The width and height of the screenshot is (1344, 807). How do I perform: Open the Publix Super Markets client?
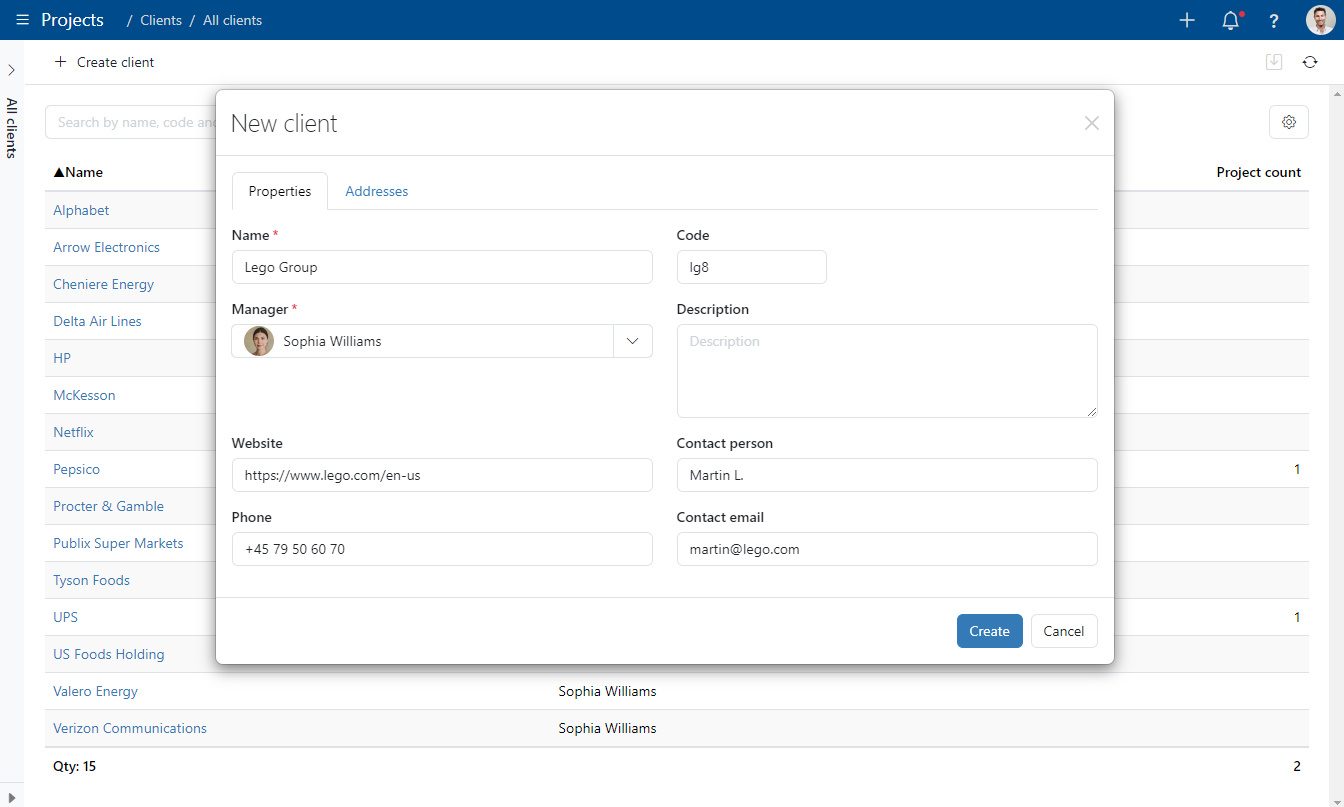(x=118, y=543)
